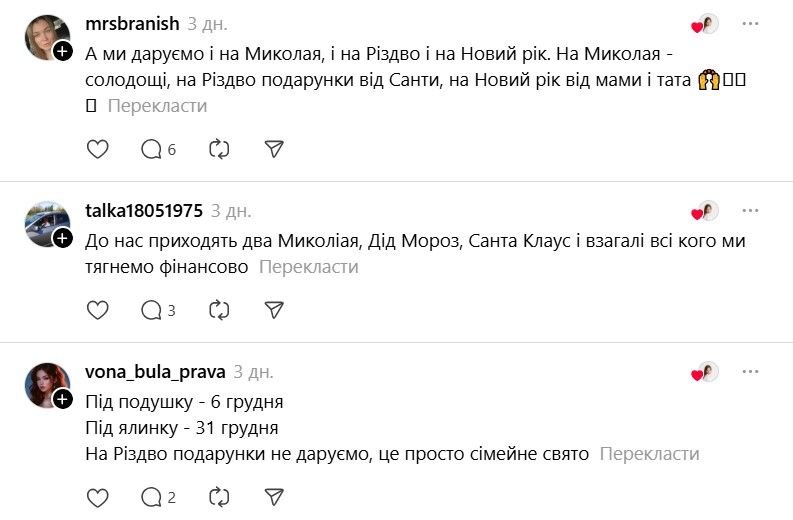Open the vona_bula_prava profile link
This screenshot has height=520, width=793.
(x=156, y=372)
